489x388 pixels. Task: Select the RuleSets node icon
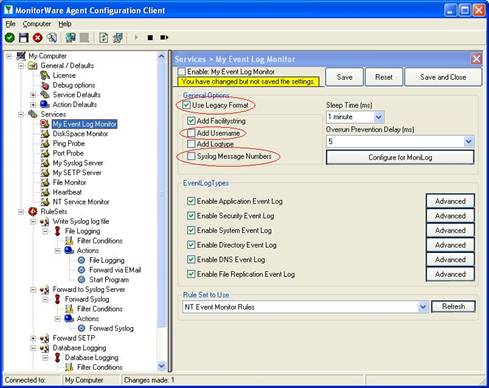tap(33, 211)
